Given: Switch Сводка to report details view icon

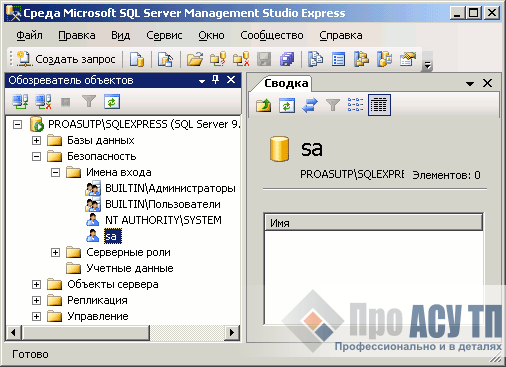Looking at the screenshot, I should [379, 105].
